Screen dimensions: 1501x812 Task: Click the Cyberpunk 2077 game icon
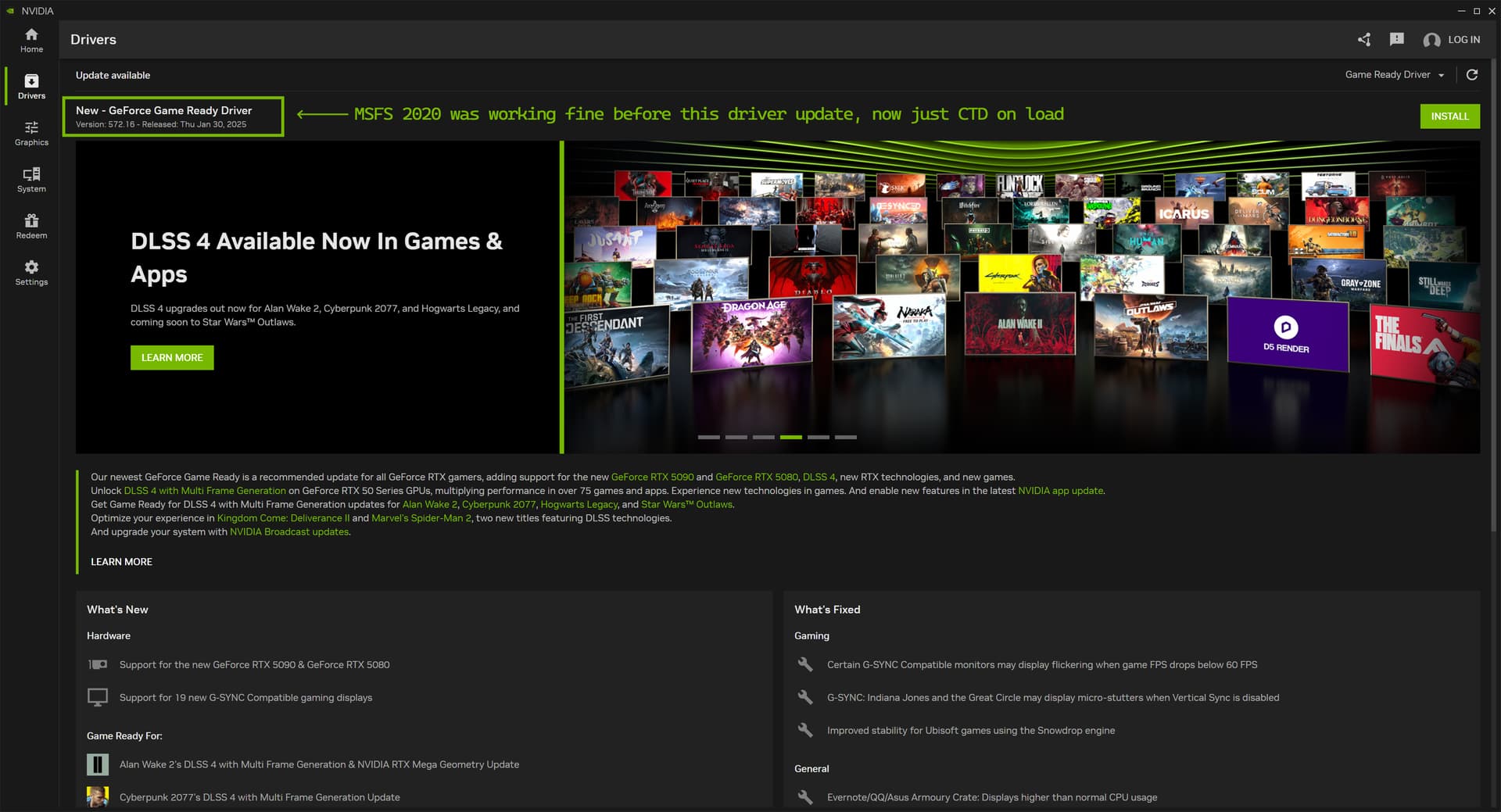98,797
